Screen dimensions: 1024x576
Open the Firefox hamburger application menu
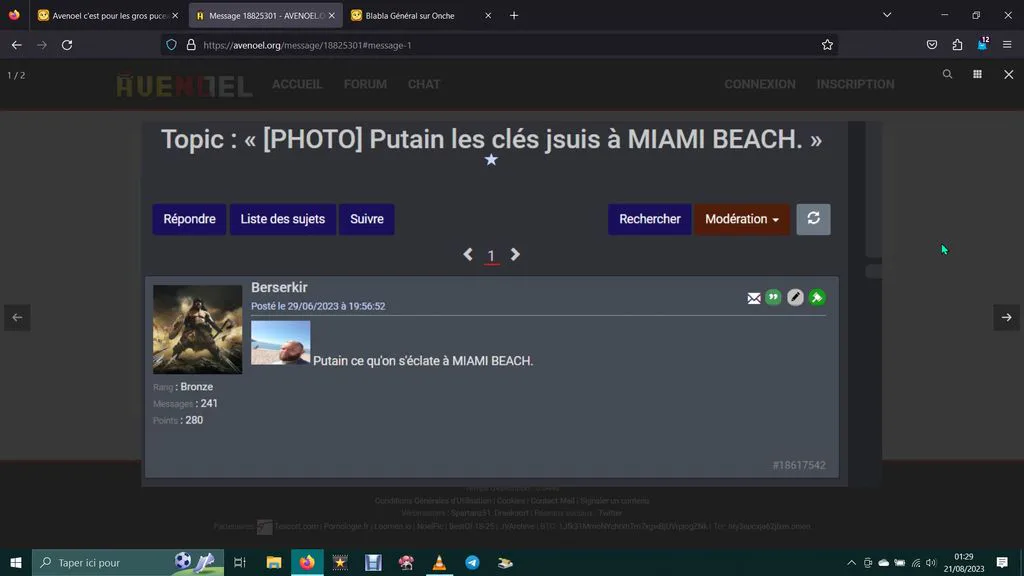coord(1007,45)
